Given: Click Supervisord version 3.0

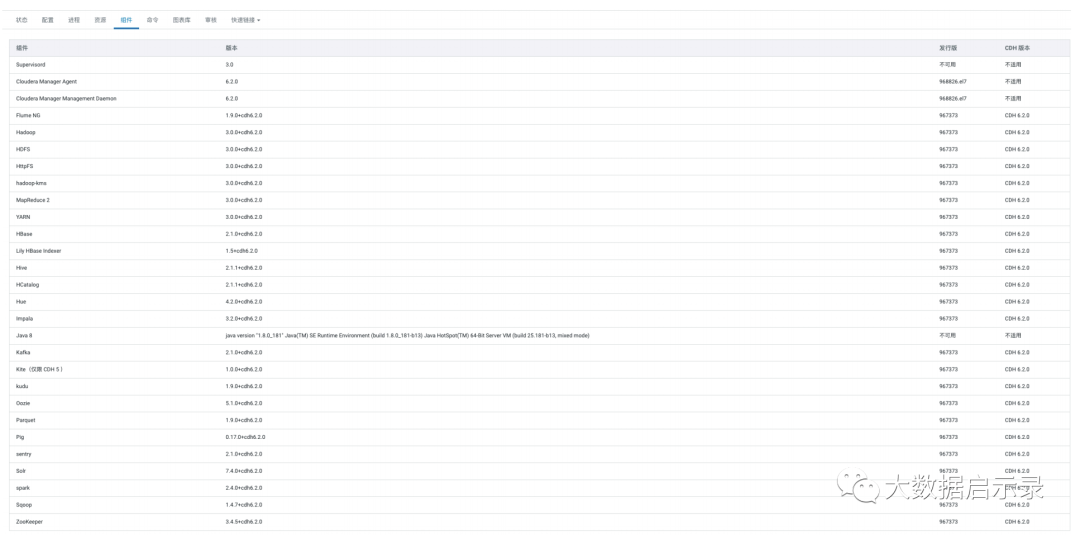Looking at the screenshot, I should pos(229,65).
